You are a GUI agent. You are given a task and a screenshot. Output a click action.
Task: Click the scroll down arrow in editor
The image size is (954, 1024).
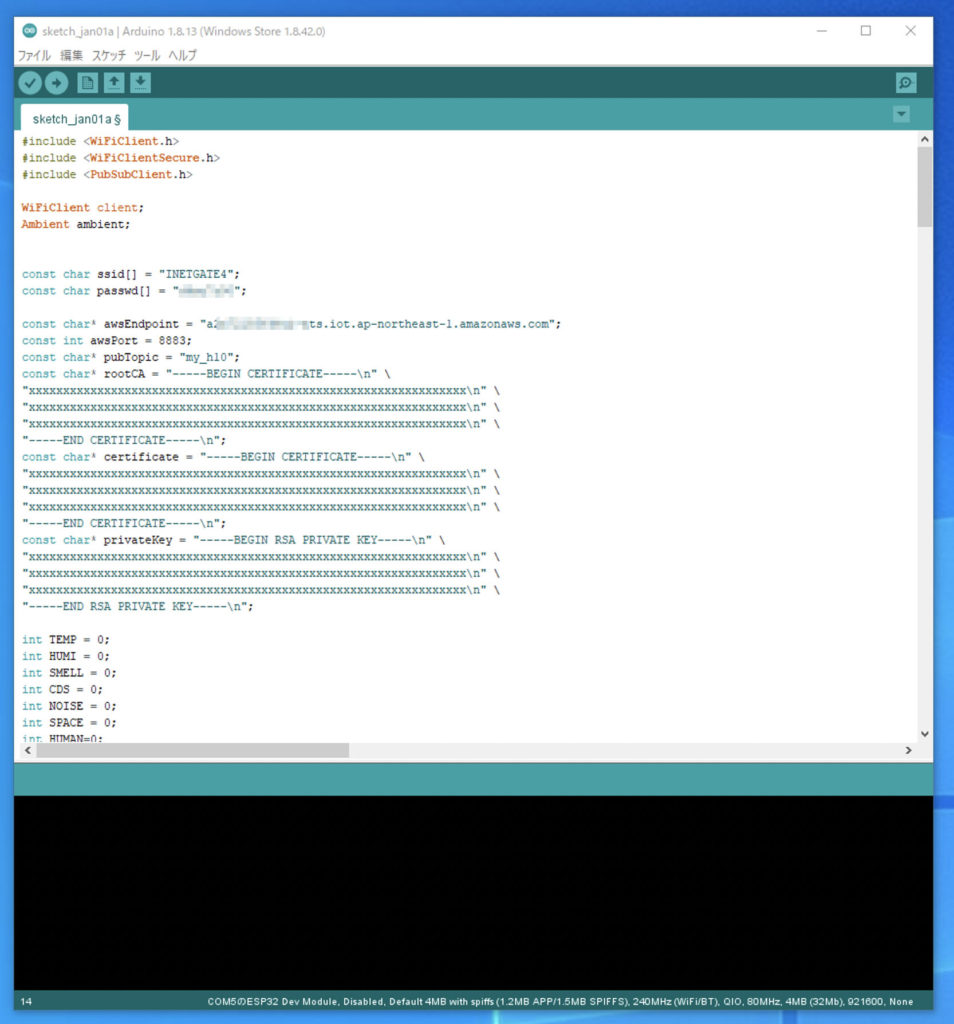coord(924,733)
